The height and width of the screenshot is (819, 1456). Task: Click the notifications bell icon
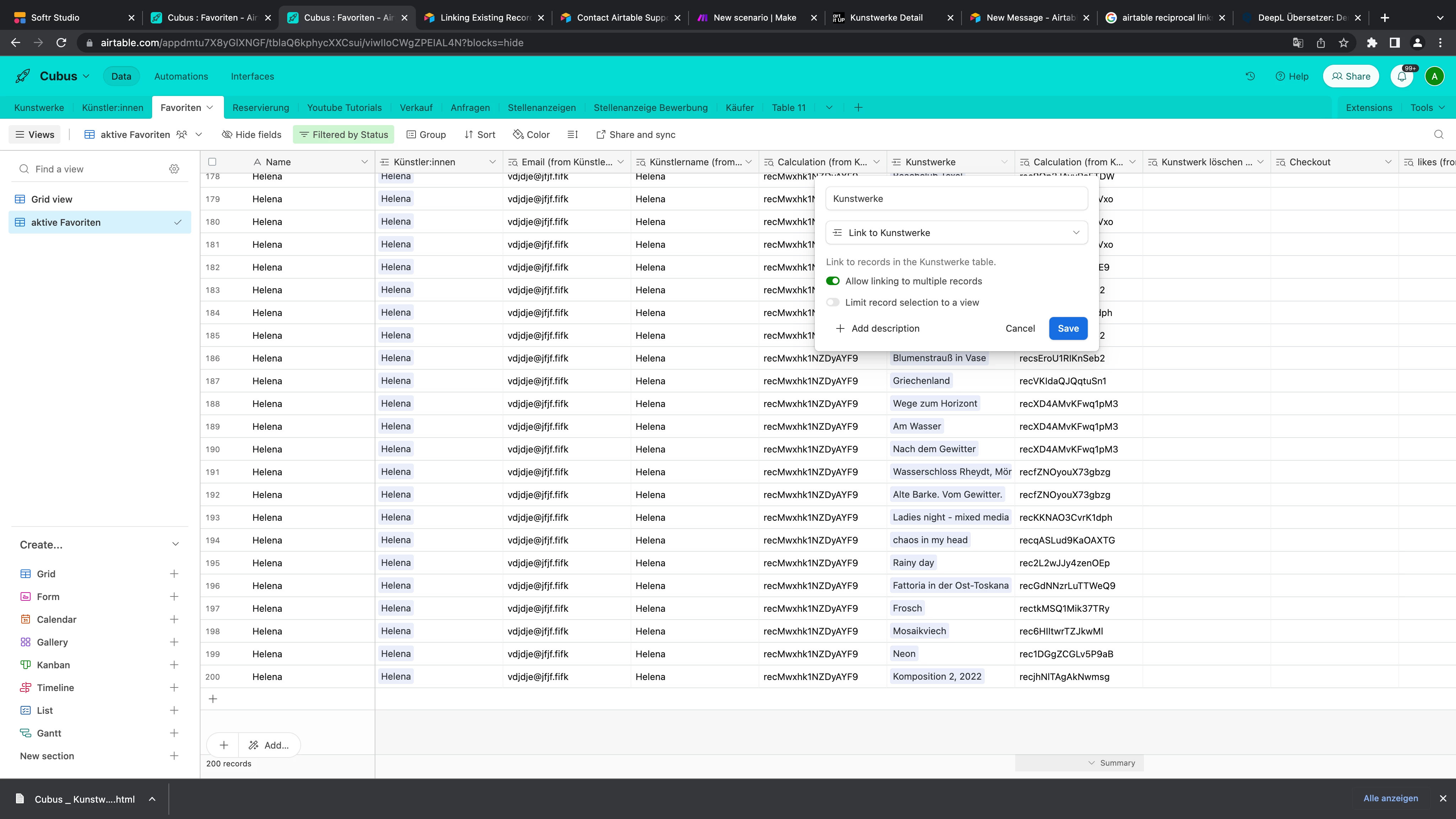click(1402, 76)
